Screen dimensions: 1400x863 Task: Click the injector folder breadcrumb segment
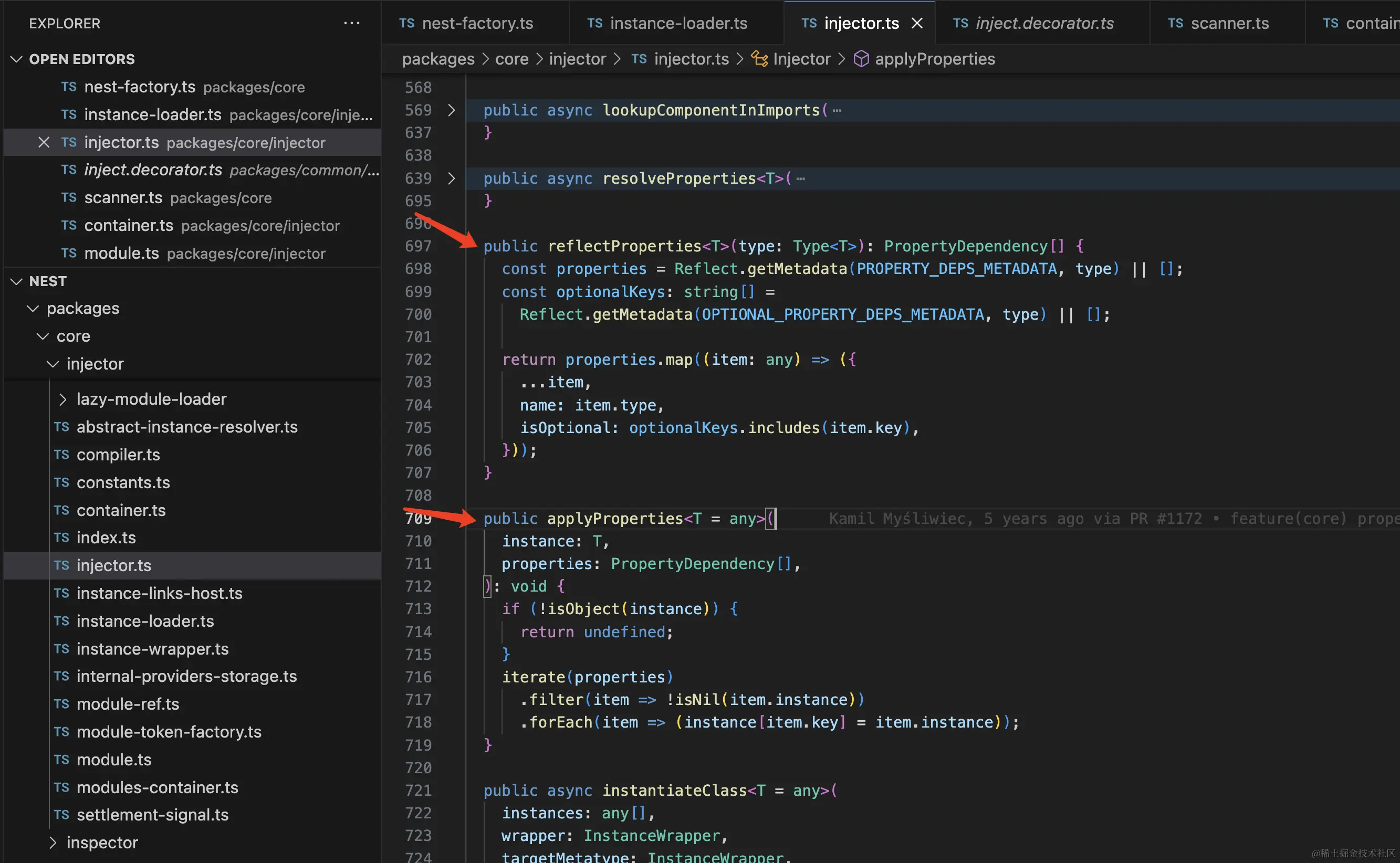click(577, 59)
